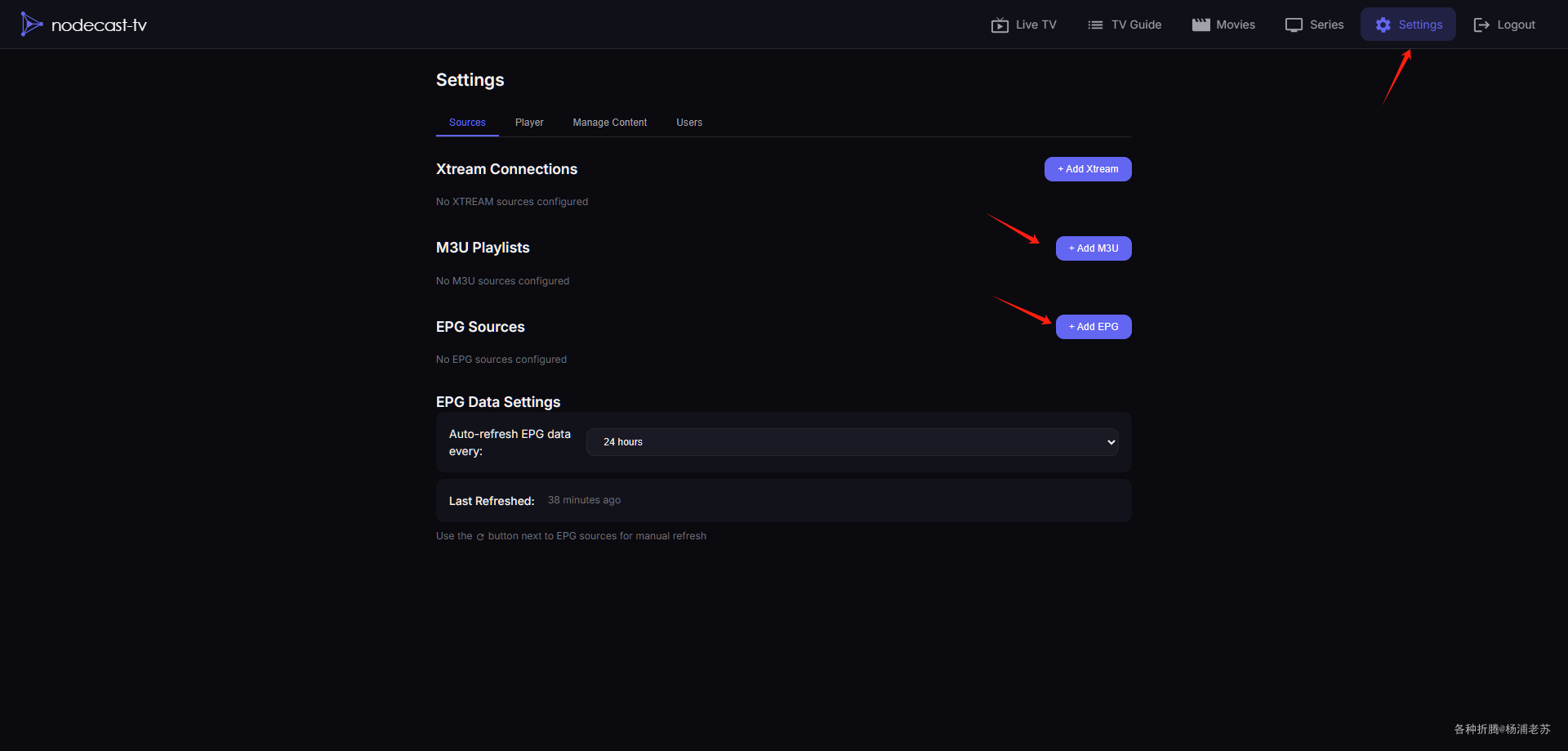Click the Settings gear icon

[x=1383, y=25]
